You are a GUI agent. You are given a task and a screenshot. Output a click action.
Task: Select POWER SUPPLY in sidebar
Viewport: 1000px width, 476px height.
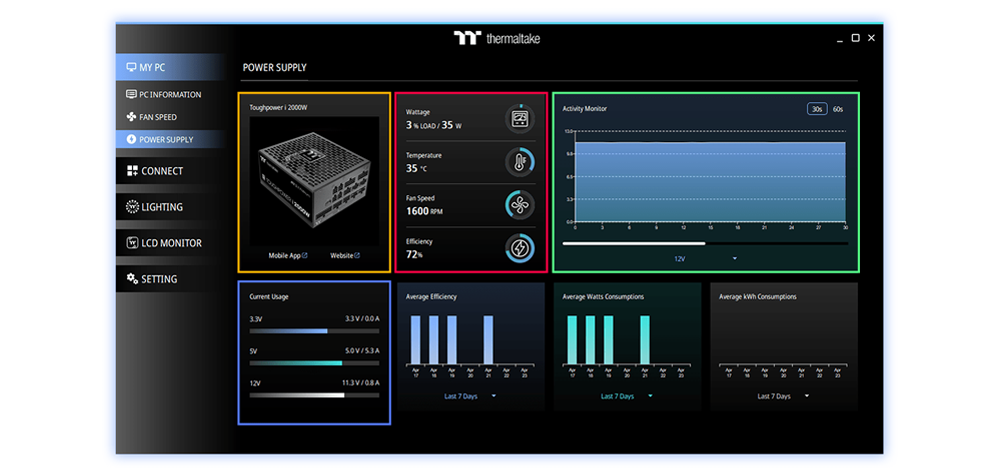(170, 139)
